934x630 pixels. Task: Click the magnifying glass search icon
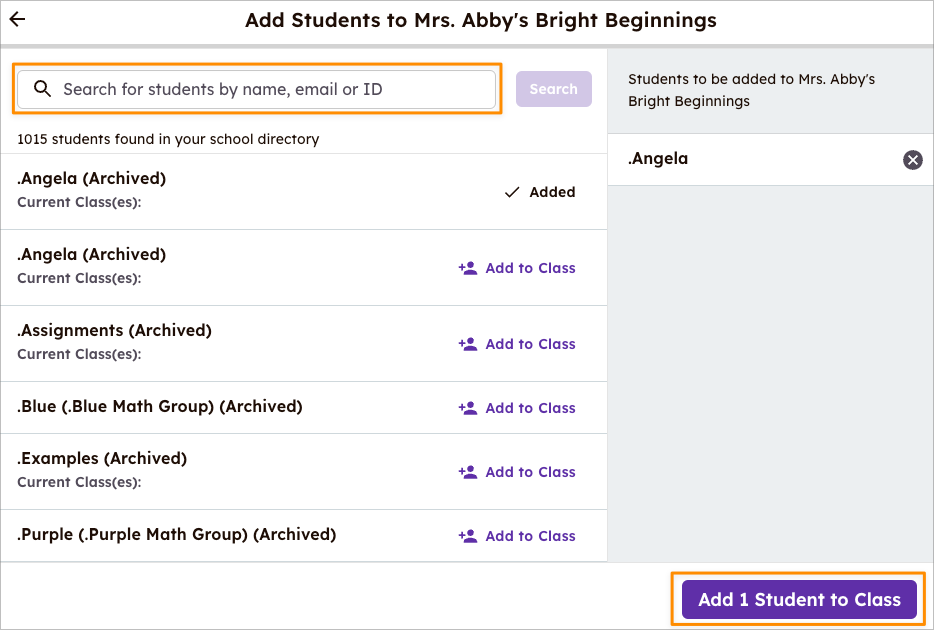[x=42, y=89]
